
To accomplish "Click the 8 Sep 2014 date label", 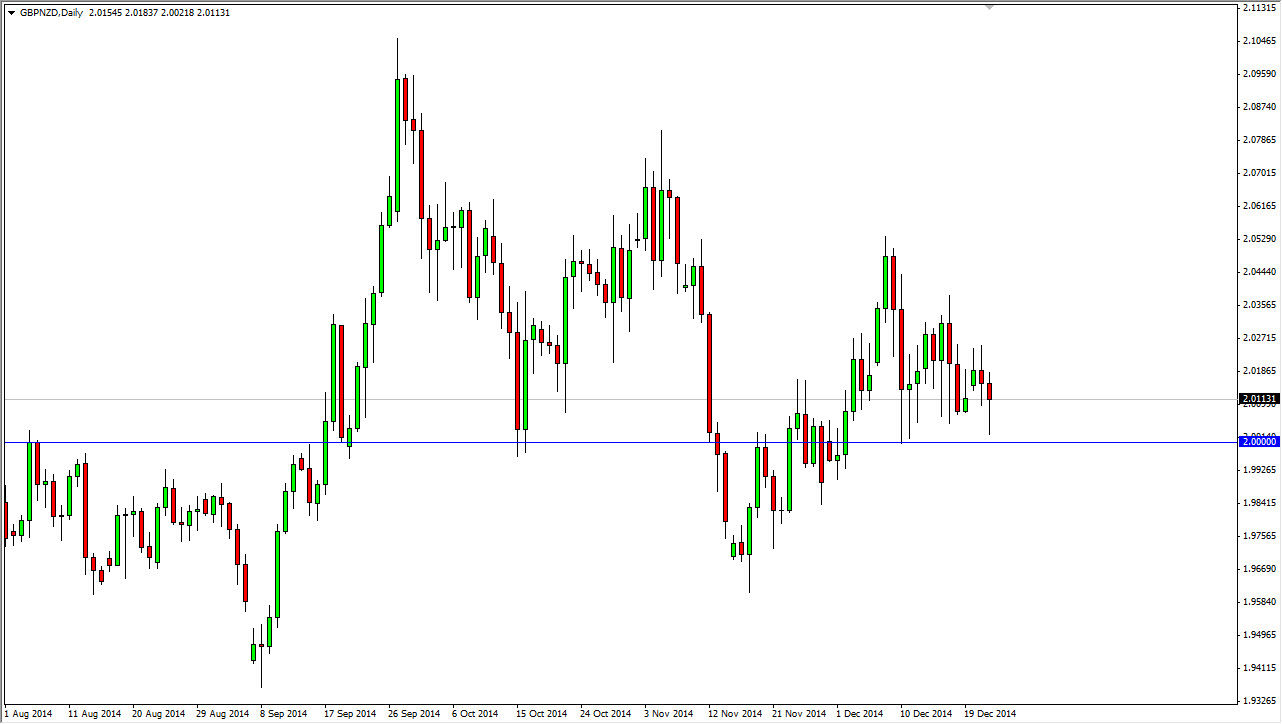I will pyautogui.click(x=285, y=714).
